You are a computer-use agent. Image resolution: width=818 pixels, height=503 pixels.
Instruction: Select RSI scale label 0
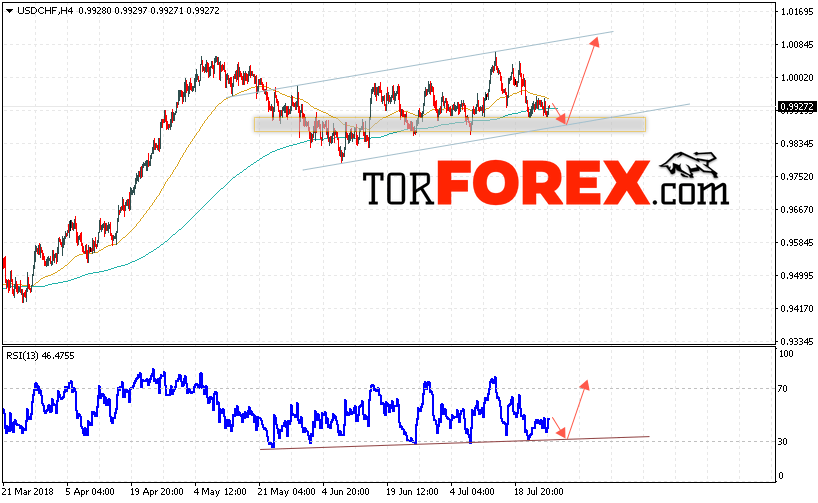781,476
